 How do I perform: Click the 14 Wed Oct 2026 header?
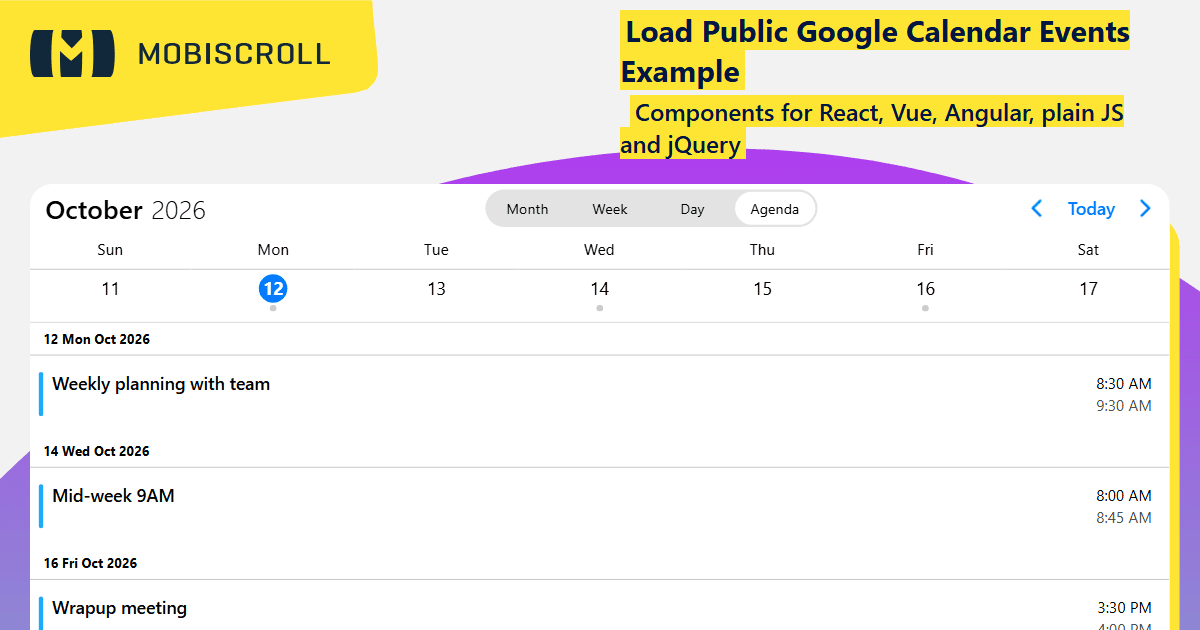tap(599, 451)
